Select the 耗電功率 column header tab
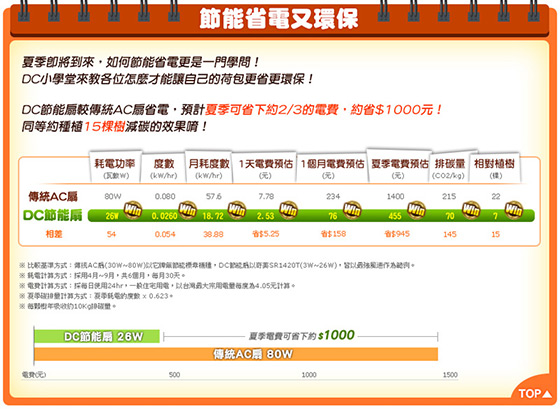 pos(115,168)
